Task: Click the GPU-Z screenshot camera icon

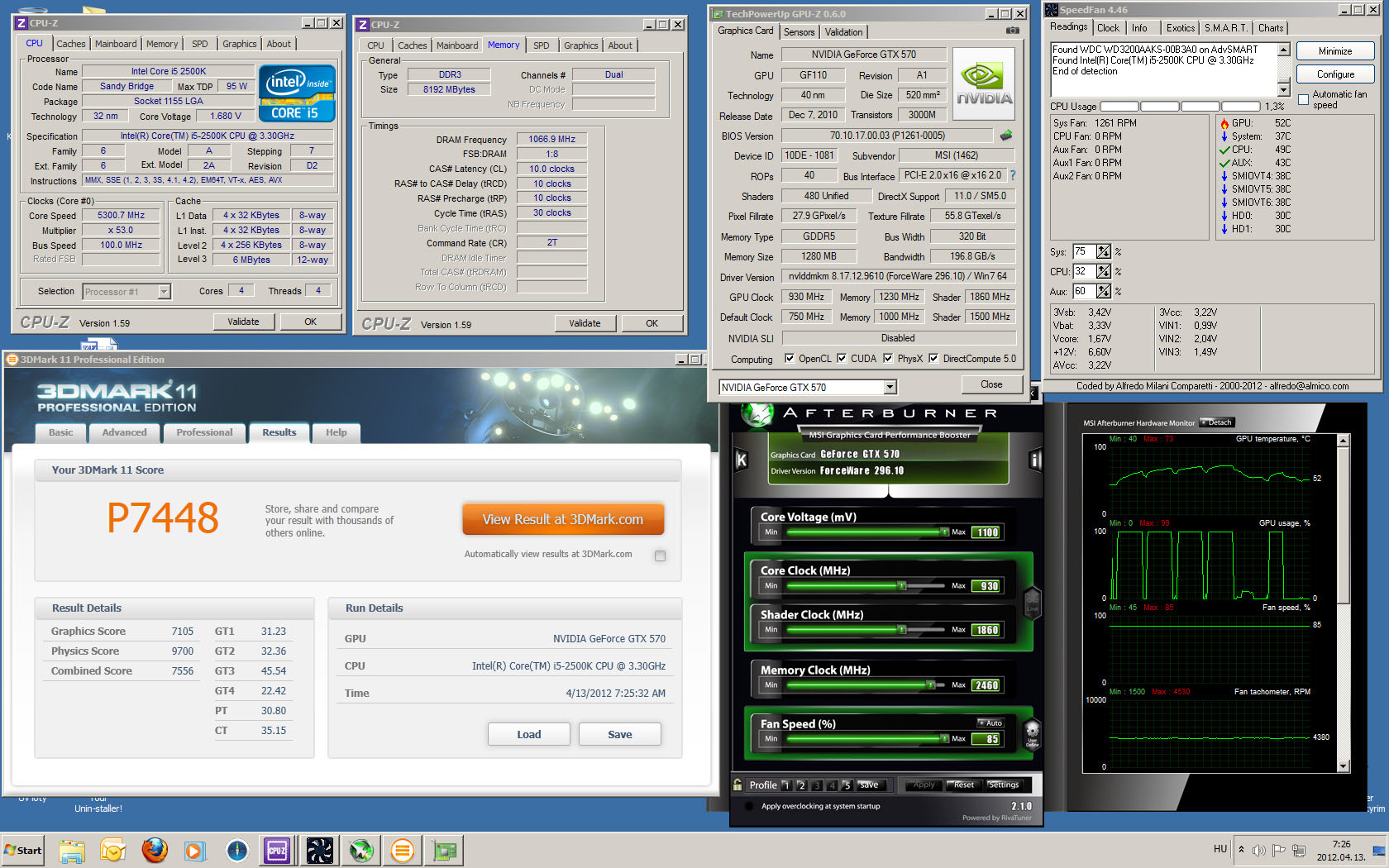Action: coord(1012,31)
